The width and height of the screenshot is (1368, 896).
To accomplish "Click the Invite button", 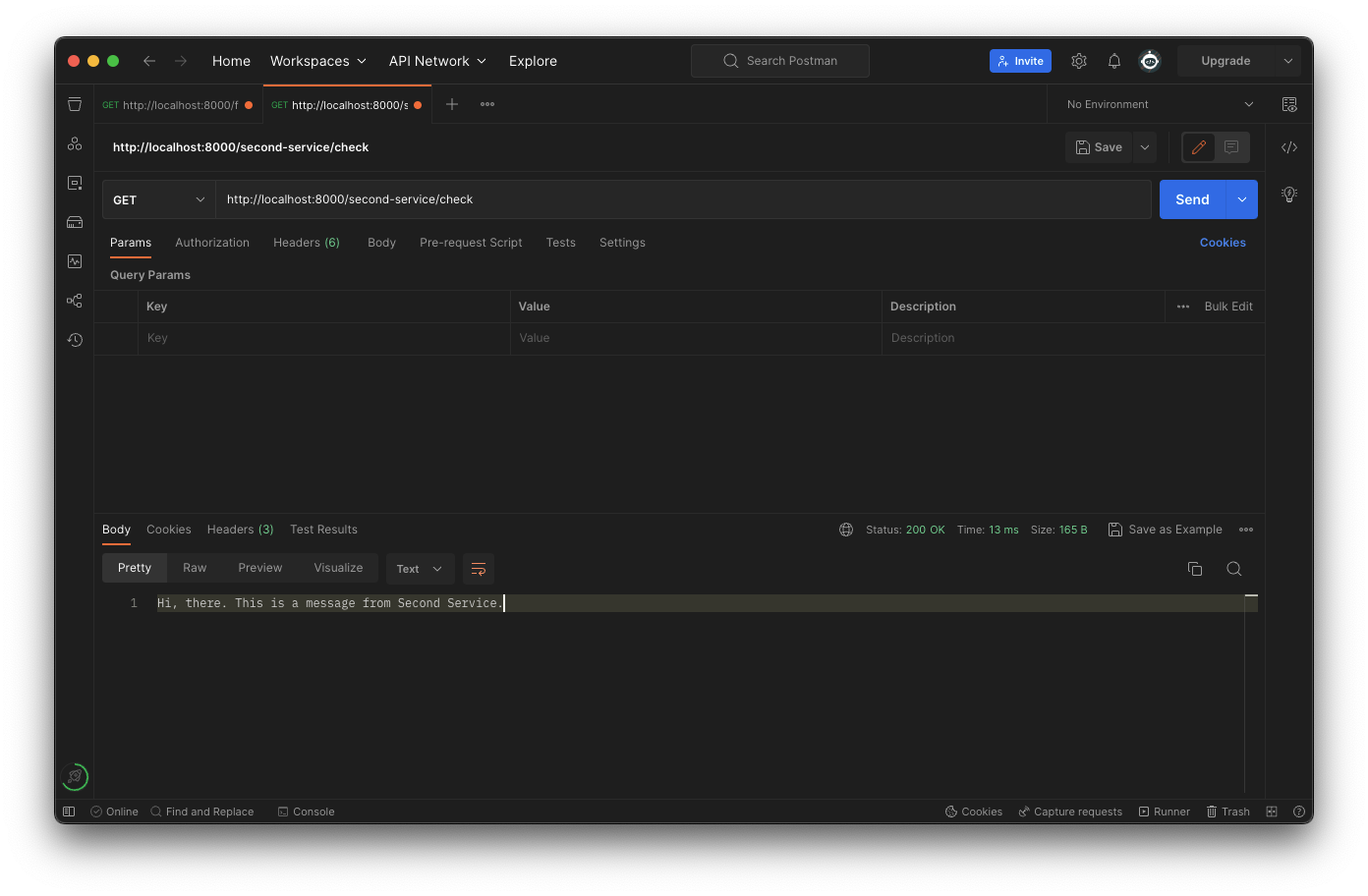I will (1020, 61).
